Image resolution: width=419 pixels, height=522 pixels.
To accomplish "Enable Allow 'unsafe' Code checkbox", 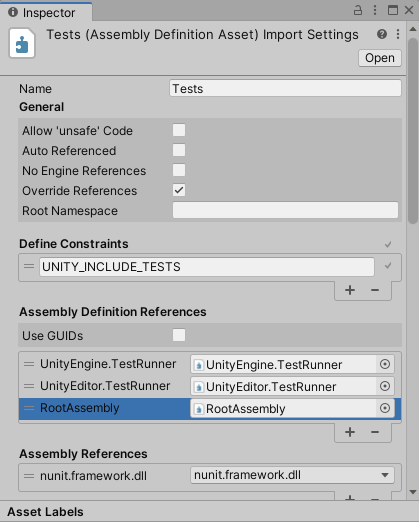I will [x=179, y=130].
